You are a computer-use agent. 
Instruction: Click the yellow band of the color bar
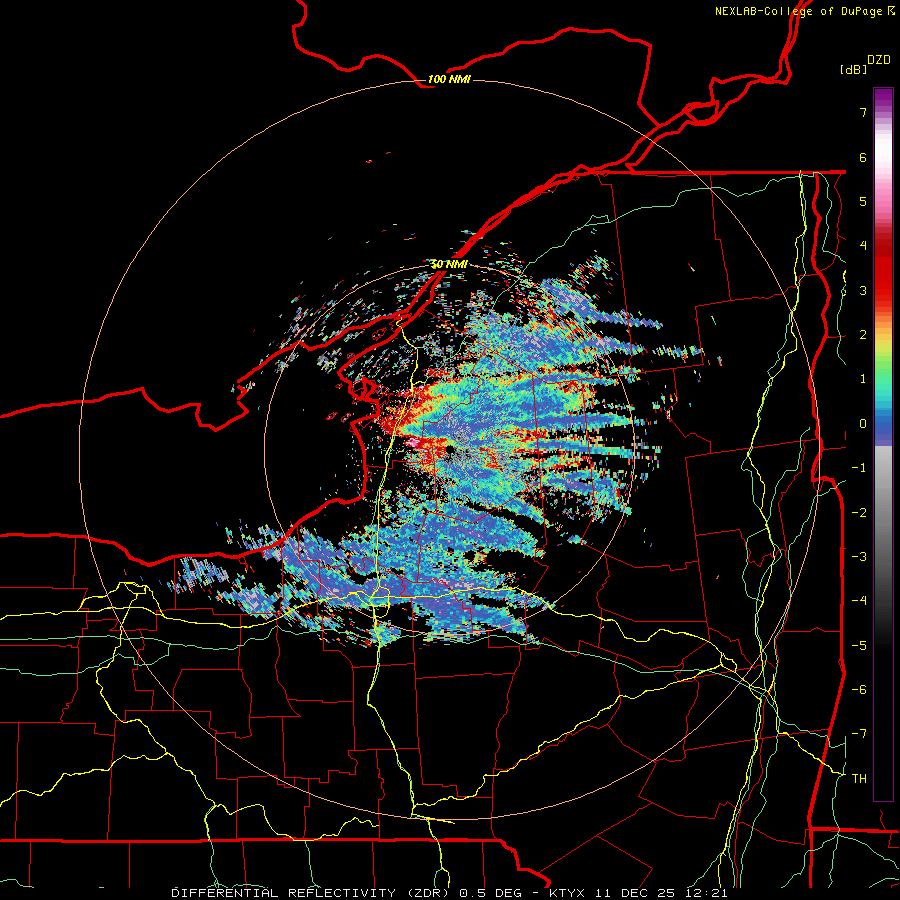pos(883,348)
